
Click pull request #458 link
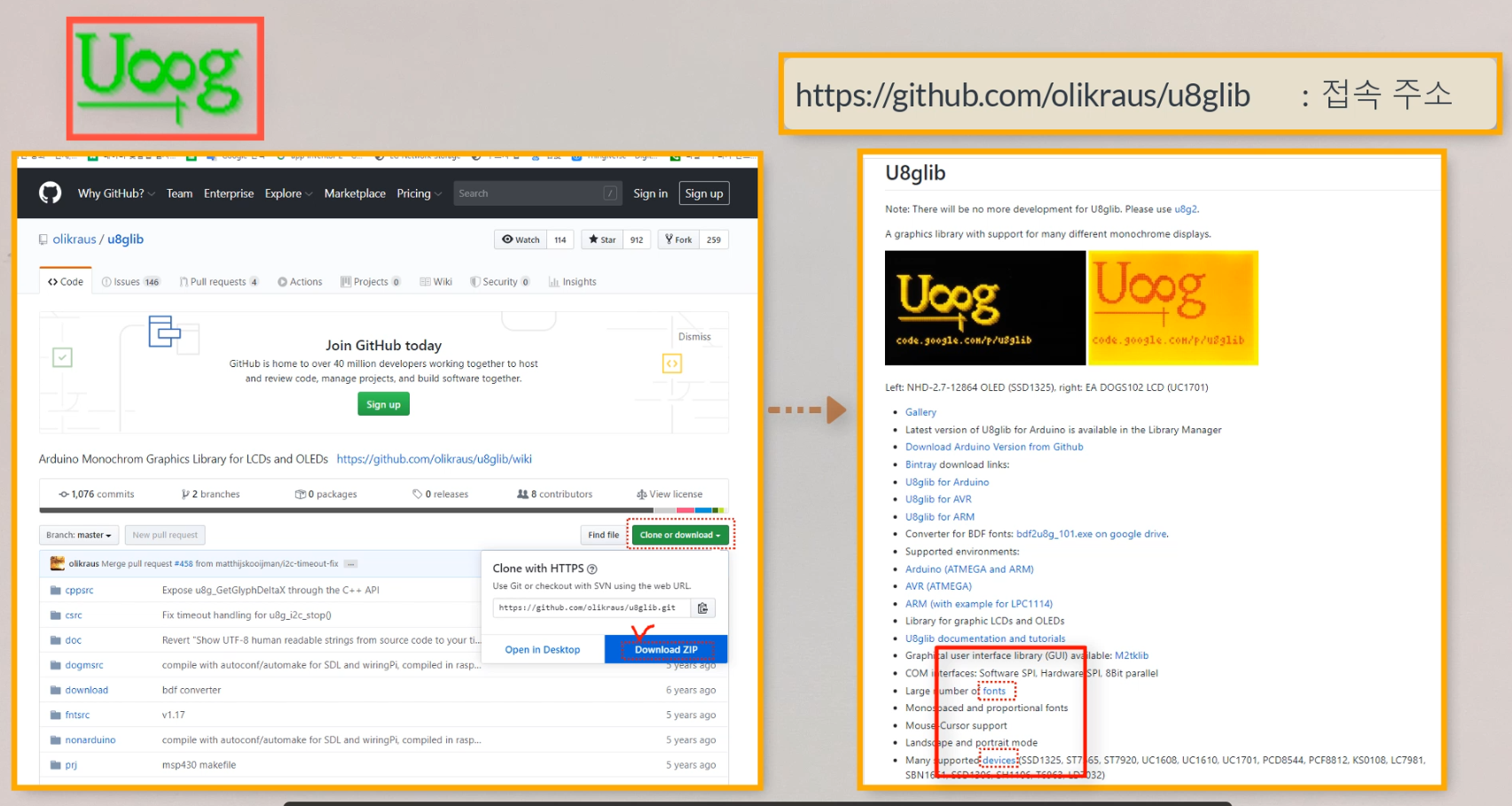tap(184, 564)
